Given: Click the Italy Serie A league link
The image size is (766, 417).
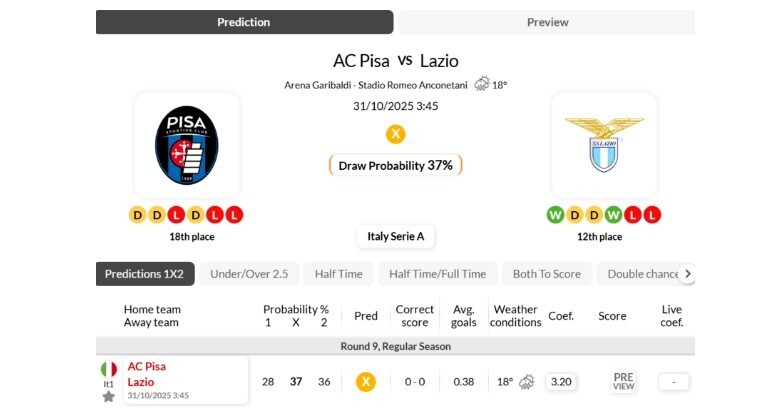Looking at the screenshot, I should (395, 237).
